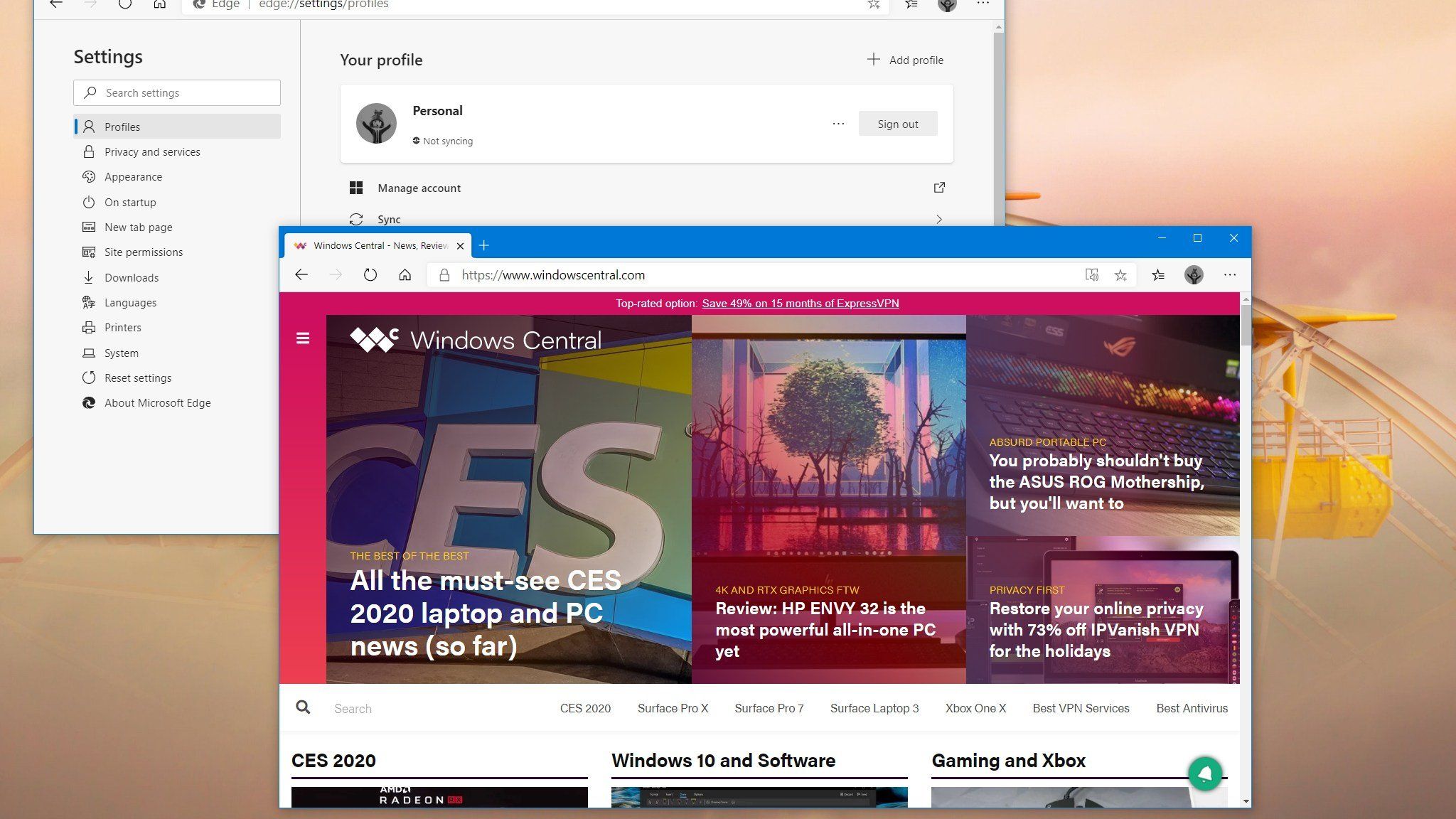Open the Windows Central hamburger menu

303,338
